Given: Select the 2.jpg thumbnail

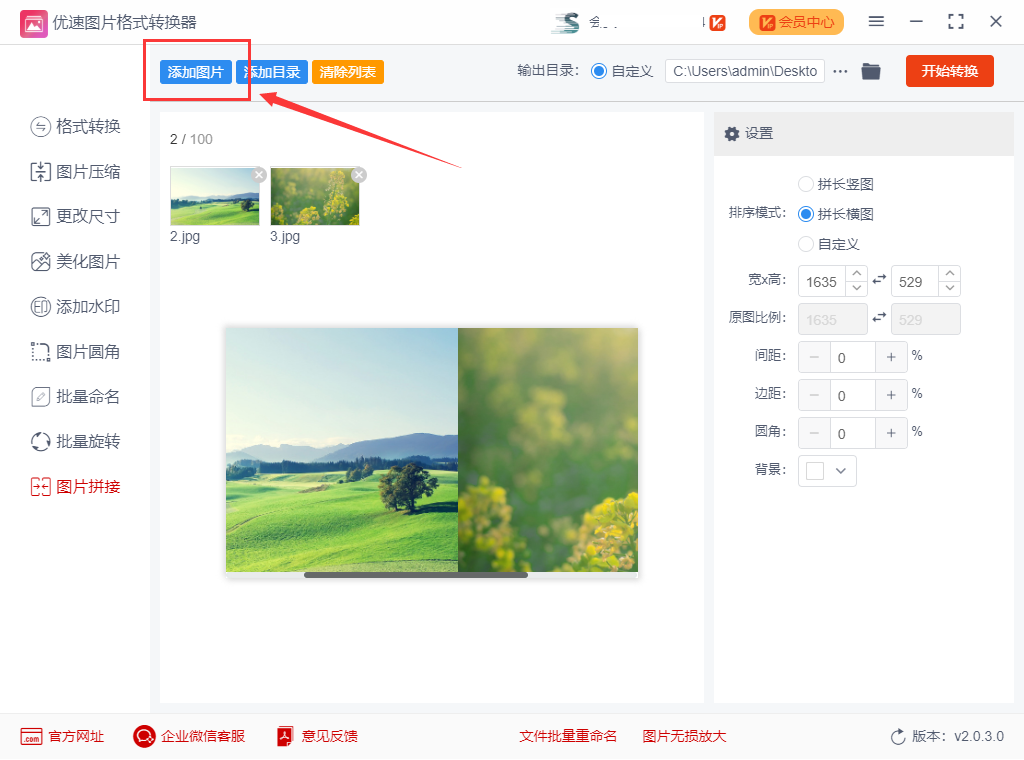Looking at the screenshot, I should (x=215, y=197).
